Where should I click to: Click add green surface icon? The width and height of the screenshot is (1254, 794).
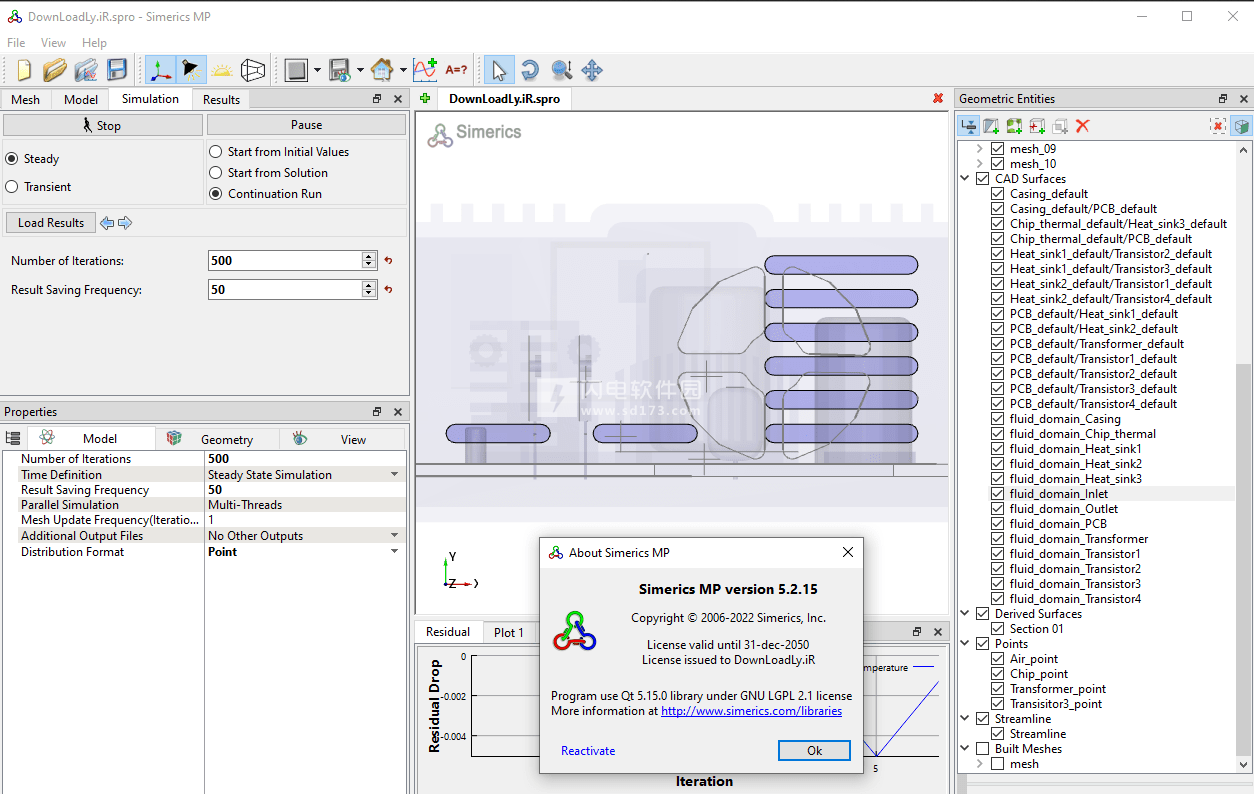1014,126
